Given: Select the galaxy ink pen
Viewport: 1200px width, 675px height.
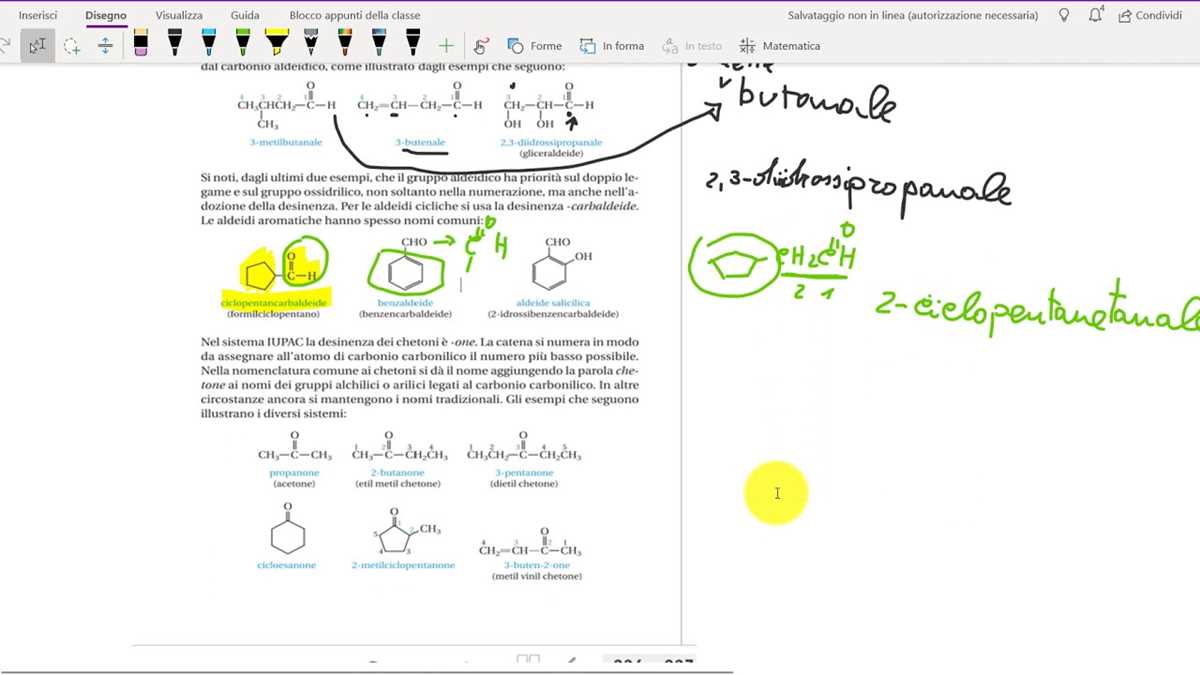Looking at the screenshot, I should [x=379, y=42].
